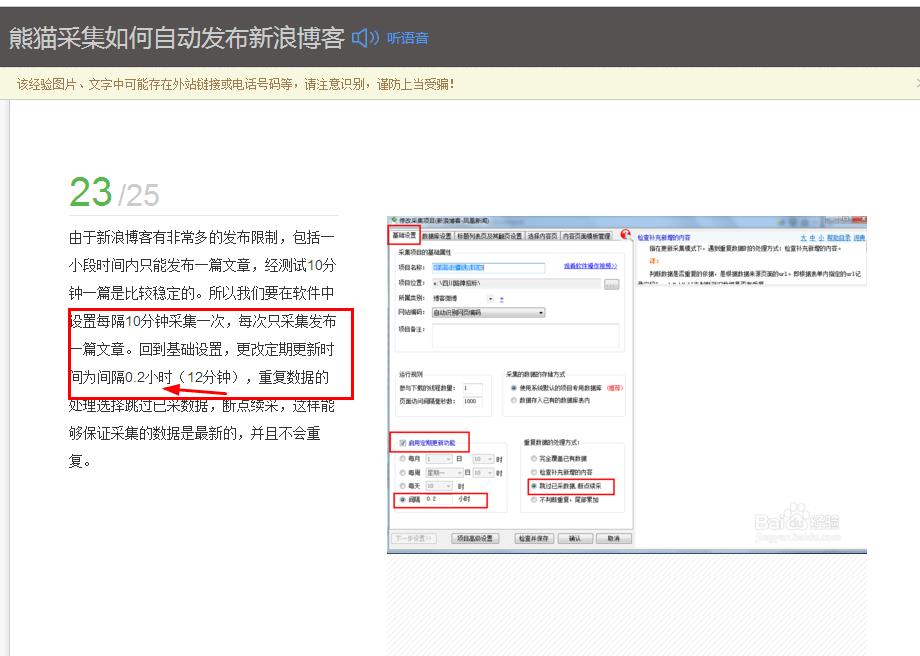Select 使用系统默认的项目专用数据库 radio option
The height and width of the screenshot is (656, 920).
(x=514, y=388)
